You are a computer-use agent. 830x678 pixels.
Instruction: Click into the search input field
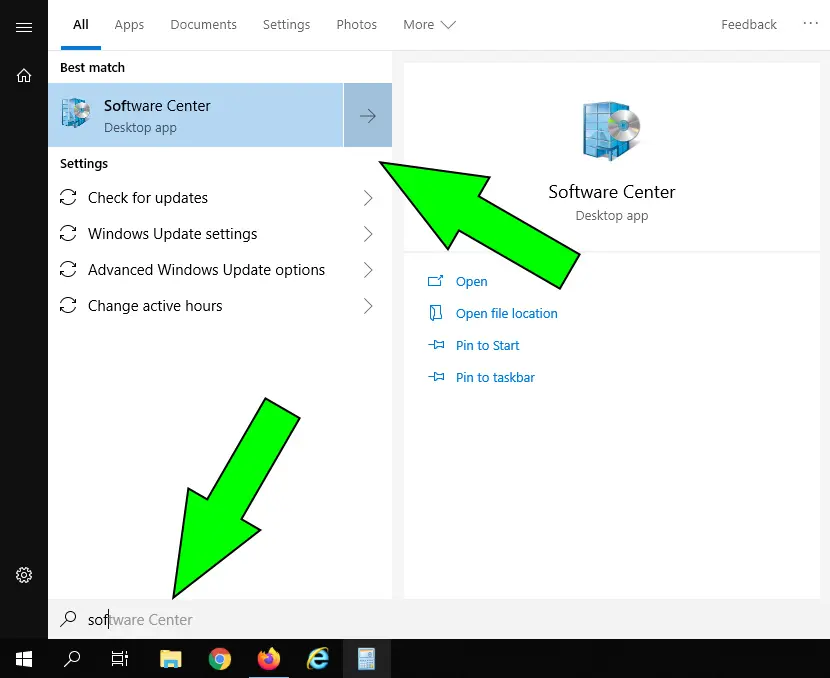pyautogui.click(x=439, y=619)
